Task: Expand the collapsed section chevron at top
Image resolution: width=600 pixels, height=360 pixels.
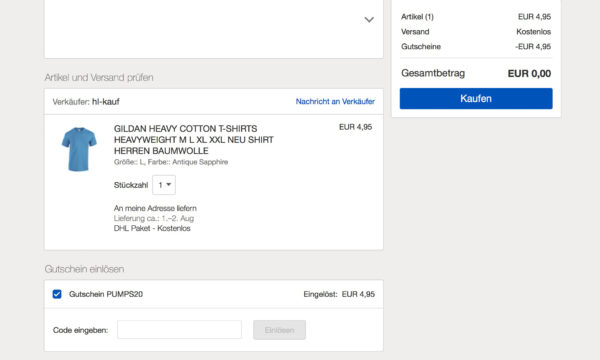Action: click(x=369, y=20)
